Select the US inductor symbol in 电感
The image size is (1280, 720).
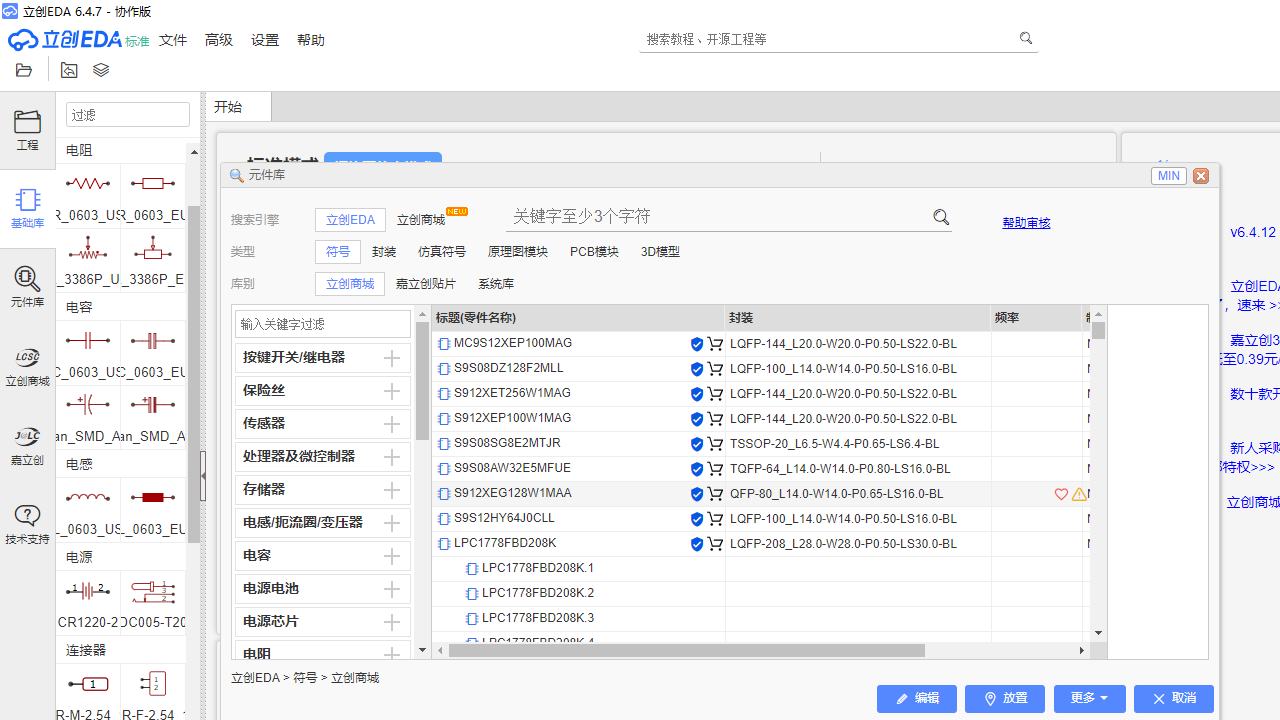coord(88,508)
